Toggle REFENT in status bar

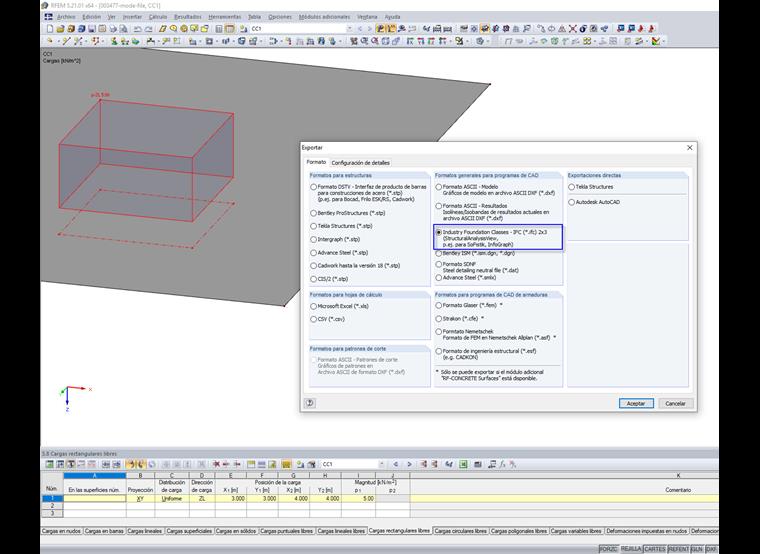pos(678,549)
